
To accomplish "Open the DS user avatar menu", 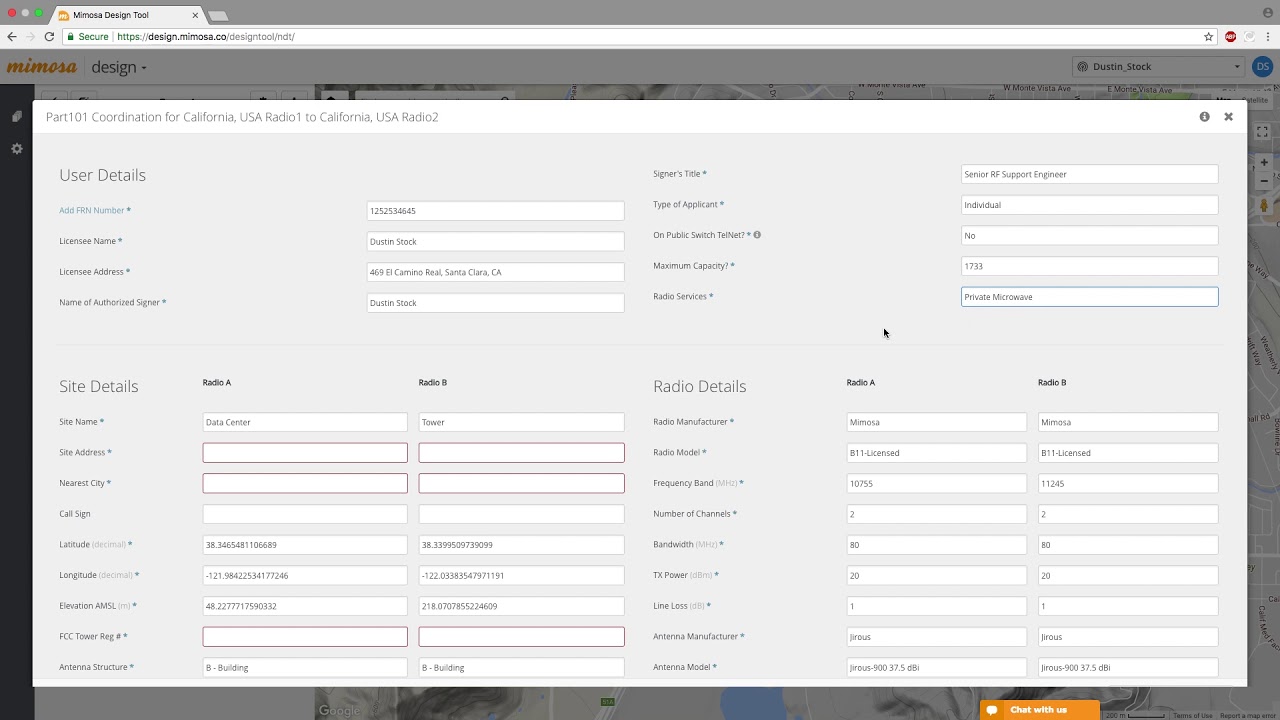I will [x=1262, y=67].
